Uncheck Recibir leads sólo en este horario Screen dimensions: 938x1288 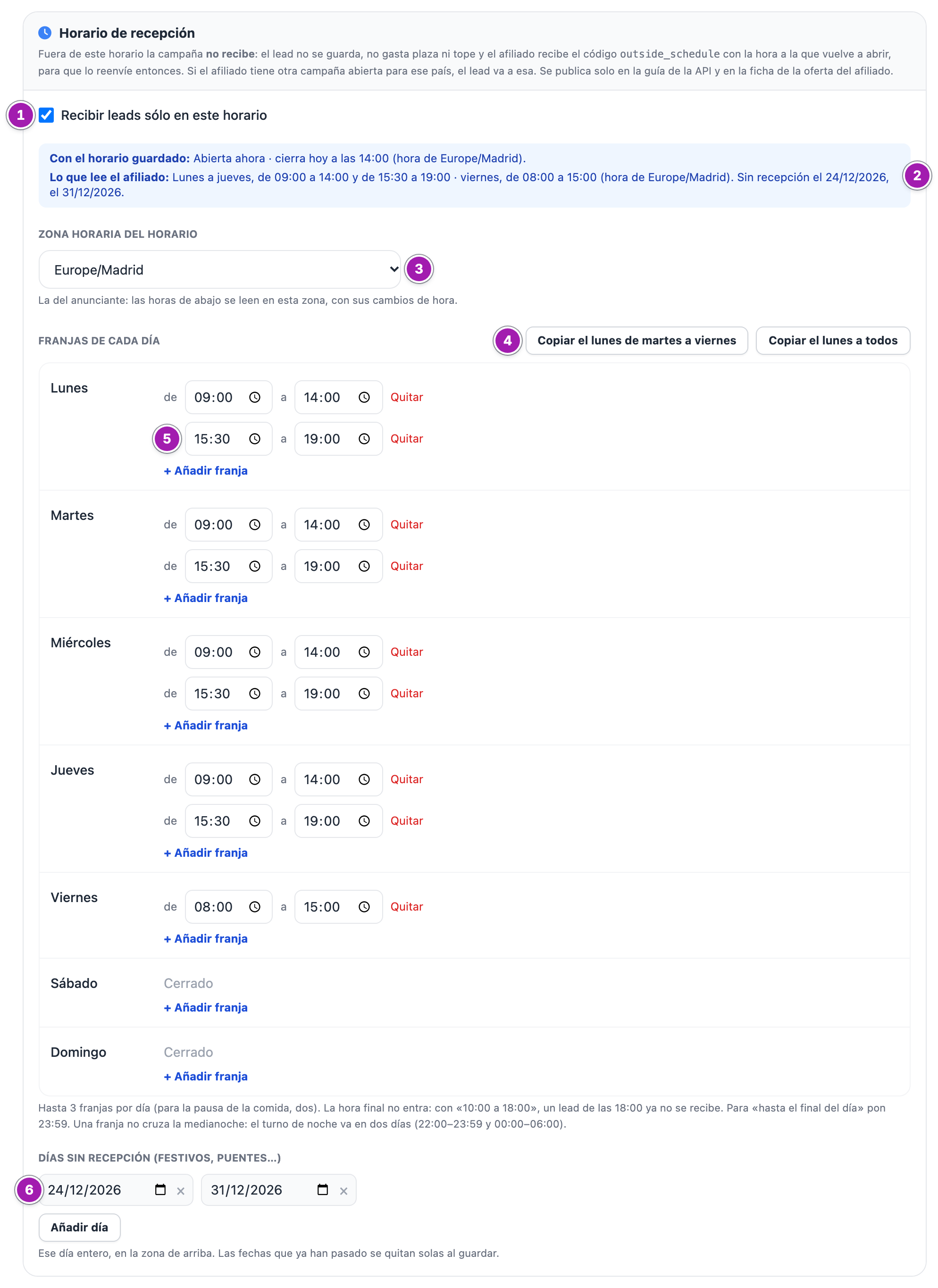47,115
